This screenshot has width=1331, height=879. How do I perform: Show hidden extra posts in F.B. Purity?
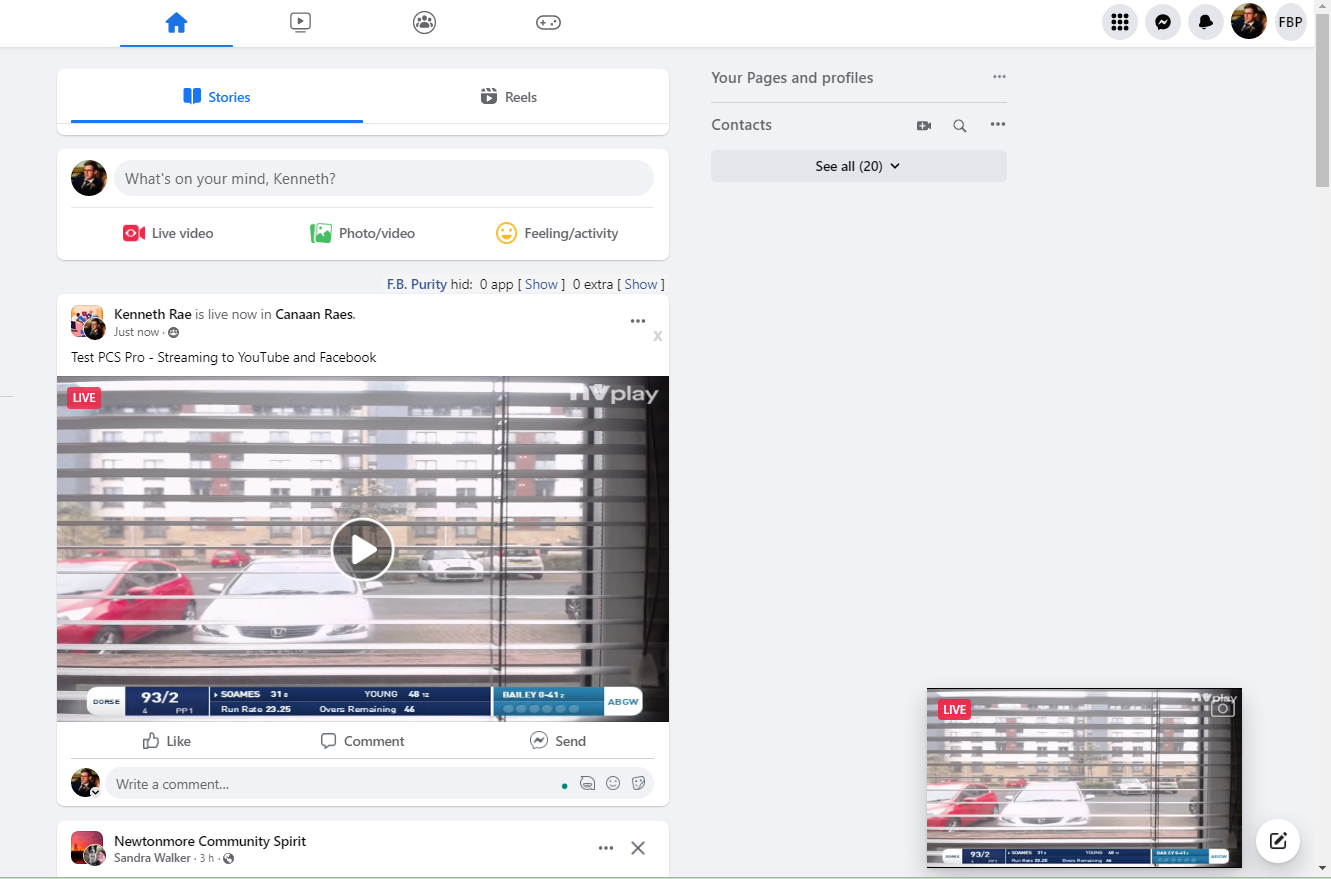(x=641, y=284)
